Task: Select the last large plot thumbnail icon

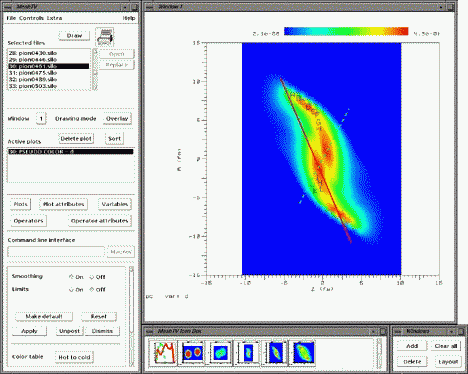Action: (303, 352)
